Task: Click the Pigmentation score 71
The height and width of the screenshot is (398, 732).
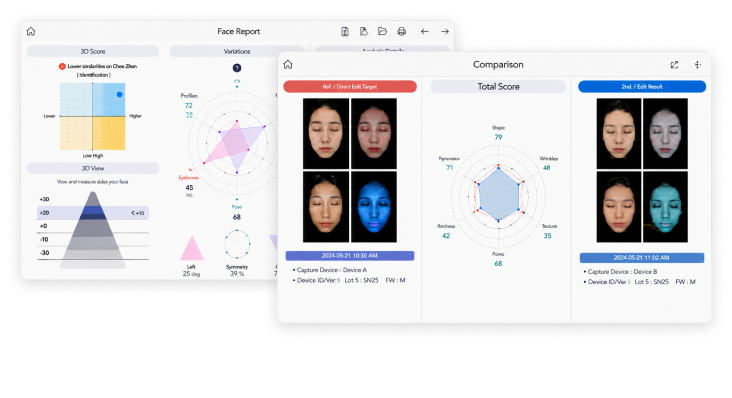Action: (450, 168)
